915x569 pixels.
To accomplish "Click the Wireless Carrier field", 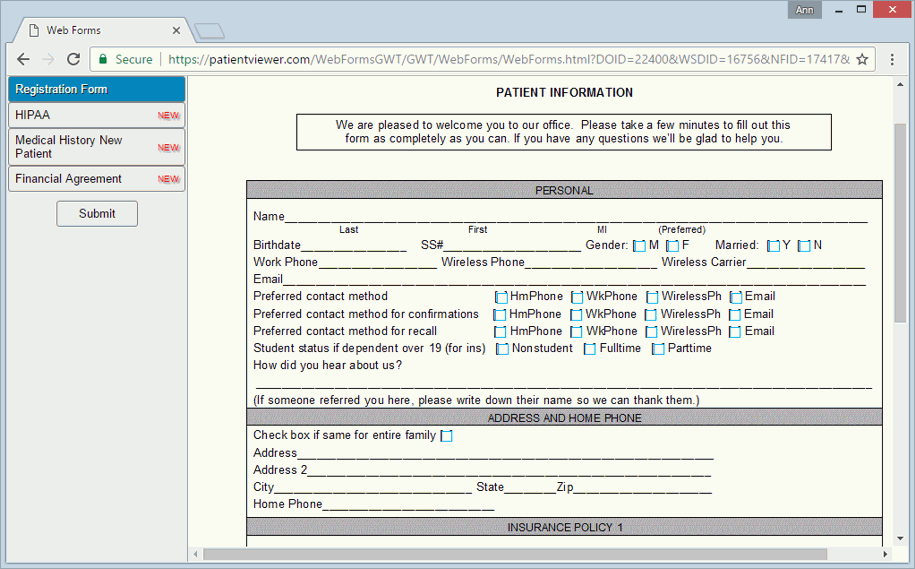I will 806,262.
